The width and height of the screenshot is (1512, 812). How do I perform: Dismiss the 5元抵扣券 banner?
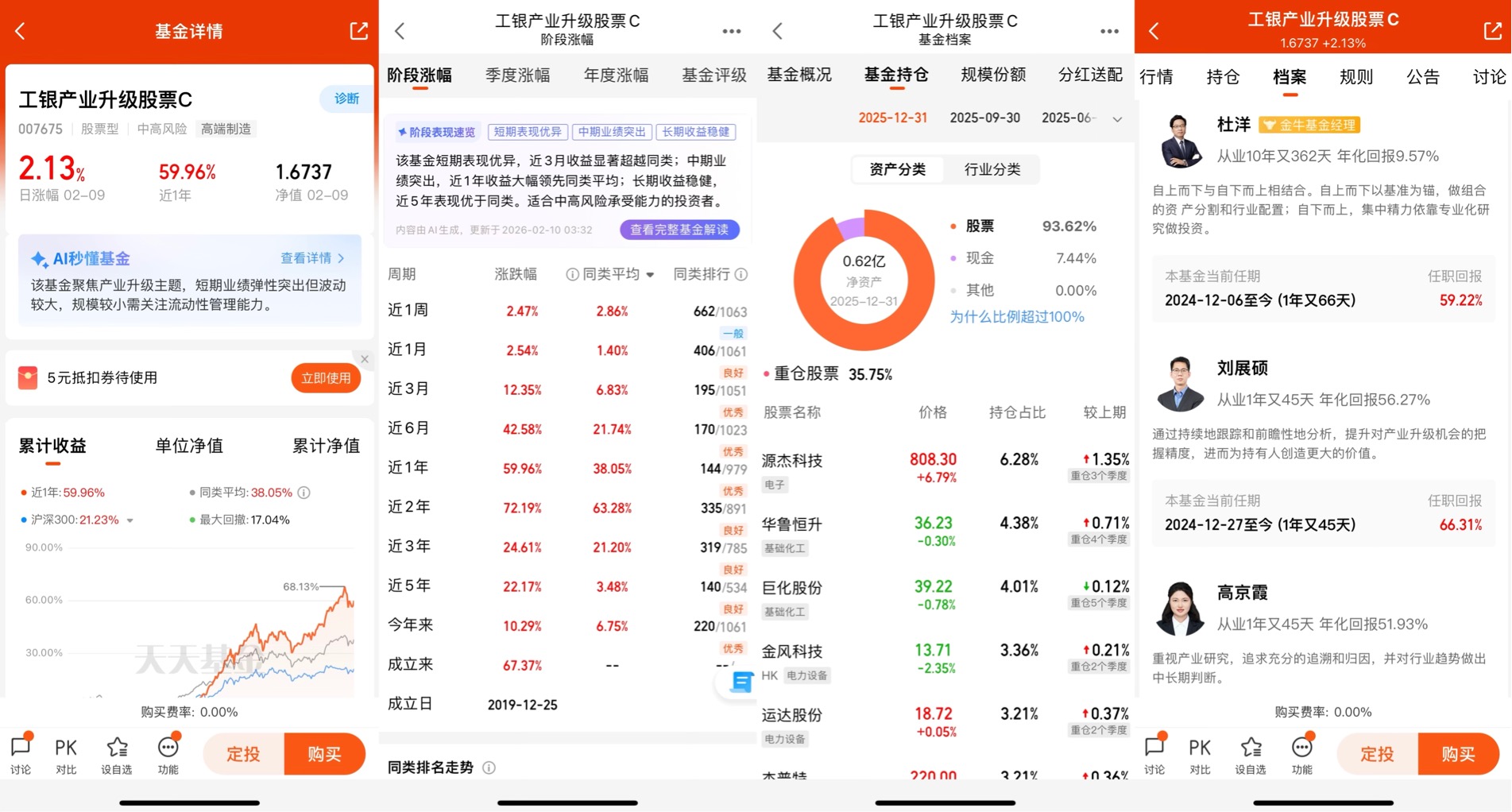365,359
